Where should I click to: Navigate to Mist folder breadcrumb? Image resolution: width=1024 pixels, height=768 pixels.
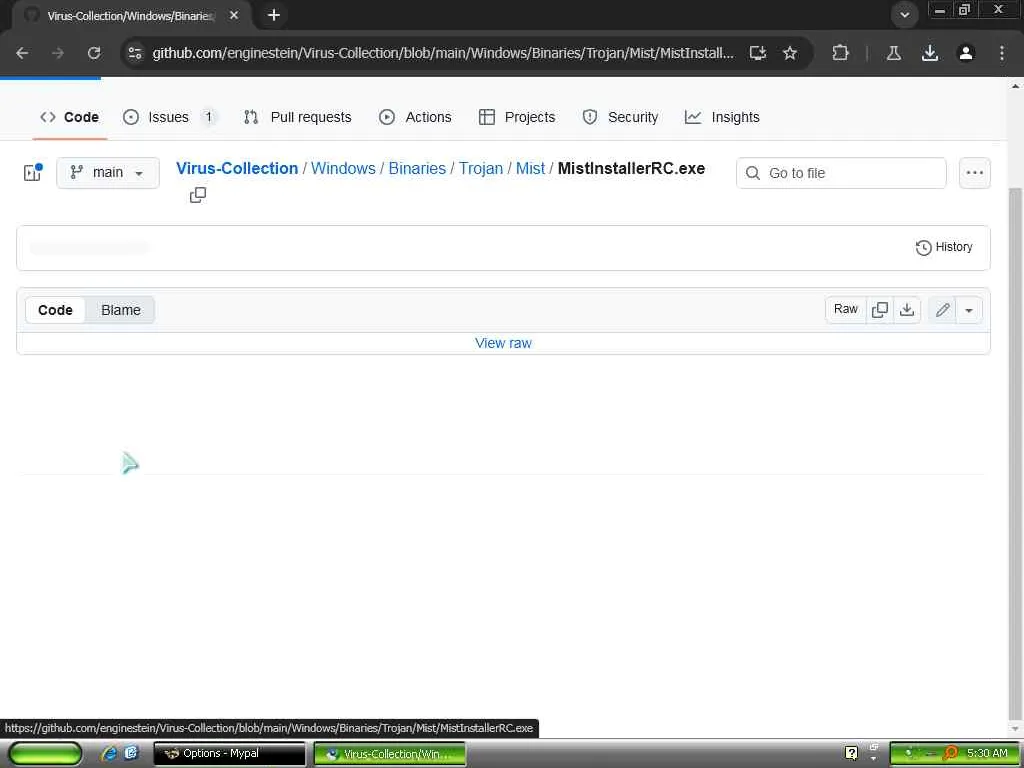(530, 168)
